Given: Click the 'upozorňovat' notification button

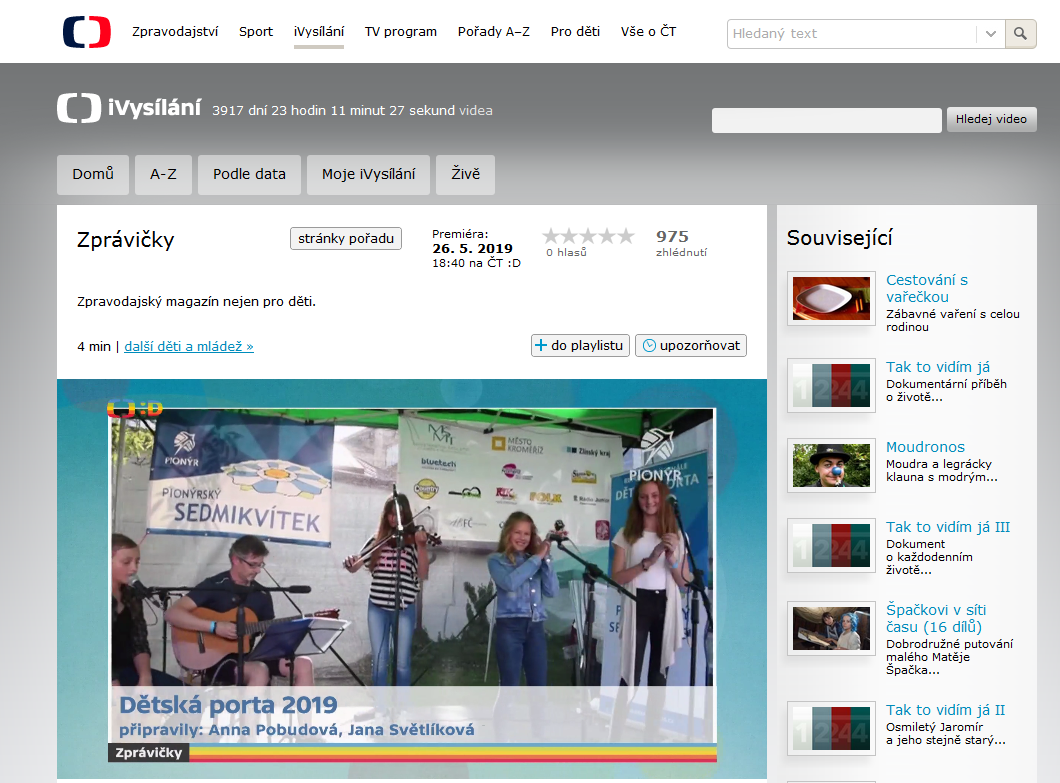Looking at the screenshot, I should [691, 345].
